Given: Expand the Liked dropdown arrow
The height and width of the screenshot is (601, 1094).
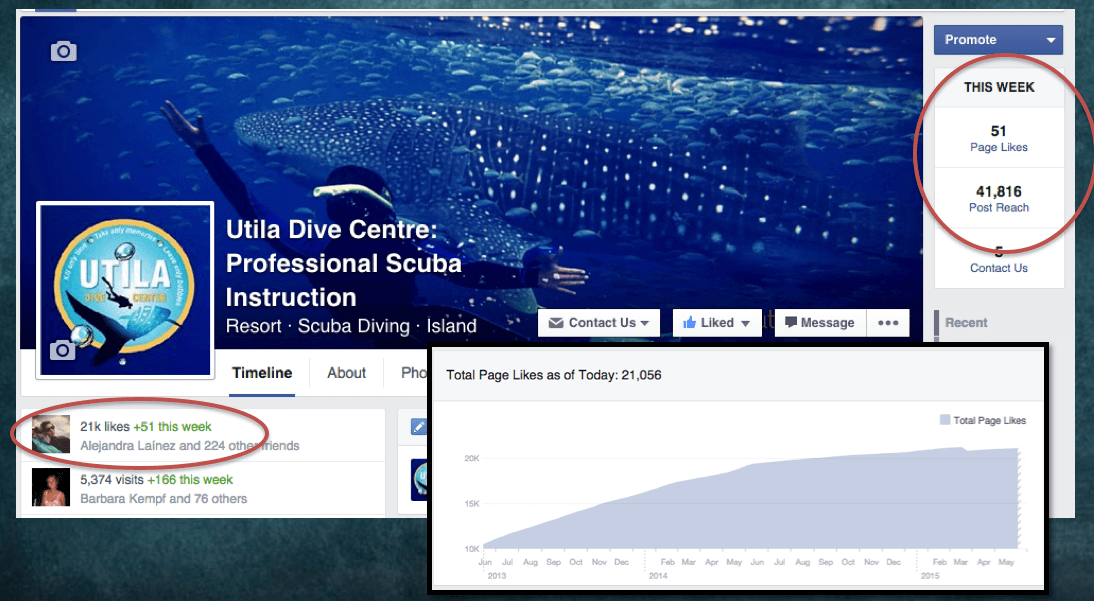Looking at the screenshot, I should pos(745,323).
